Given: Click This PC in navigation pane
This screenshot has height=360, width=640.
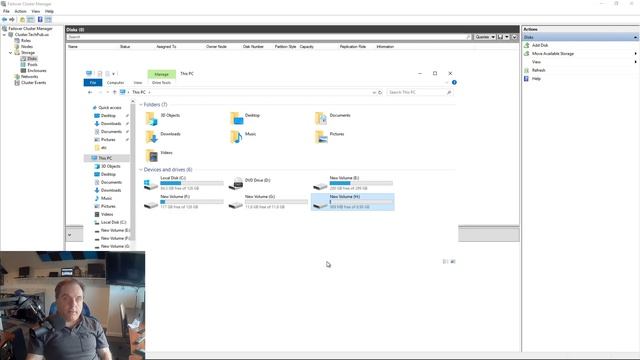Looking at the screenshot, I should 102,158.
